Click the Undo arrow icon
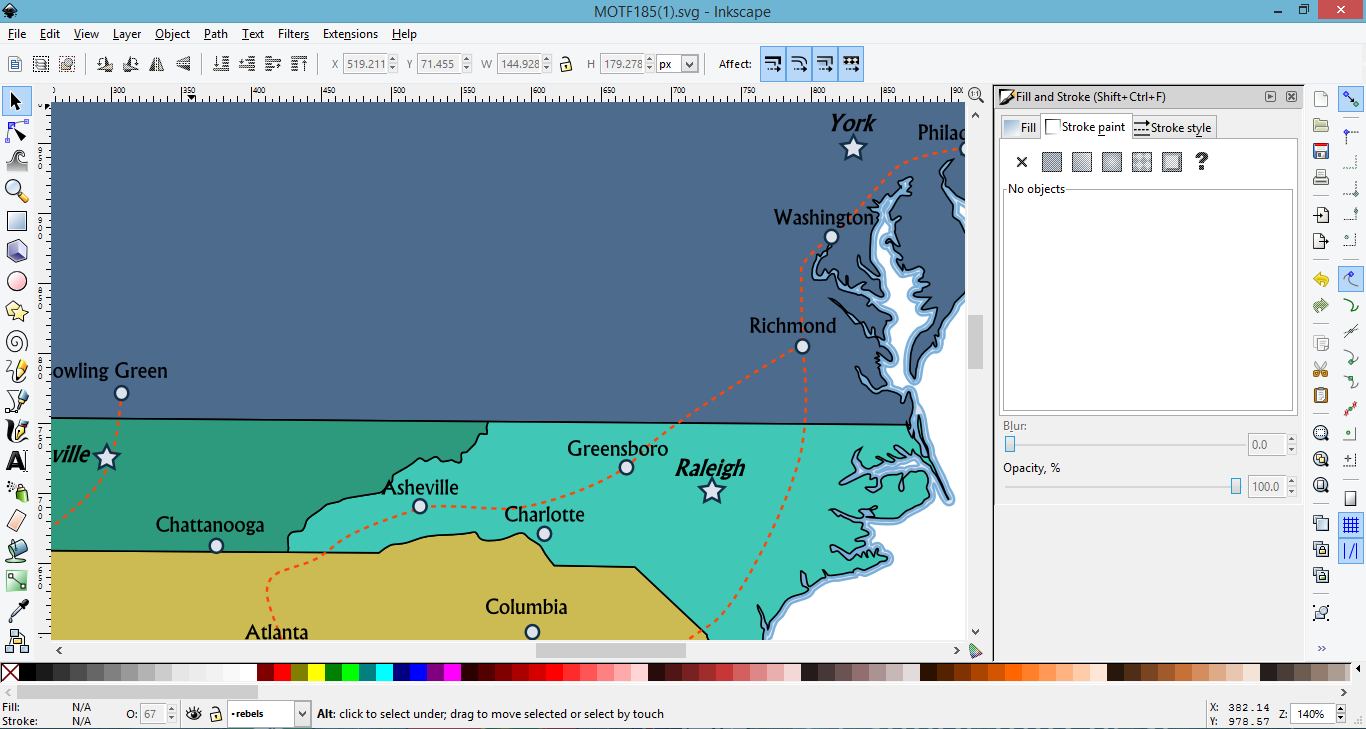The image size is (1366, 729). (x=1321, y=280)
